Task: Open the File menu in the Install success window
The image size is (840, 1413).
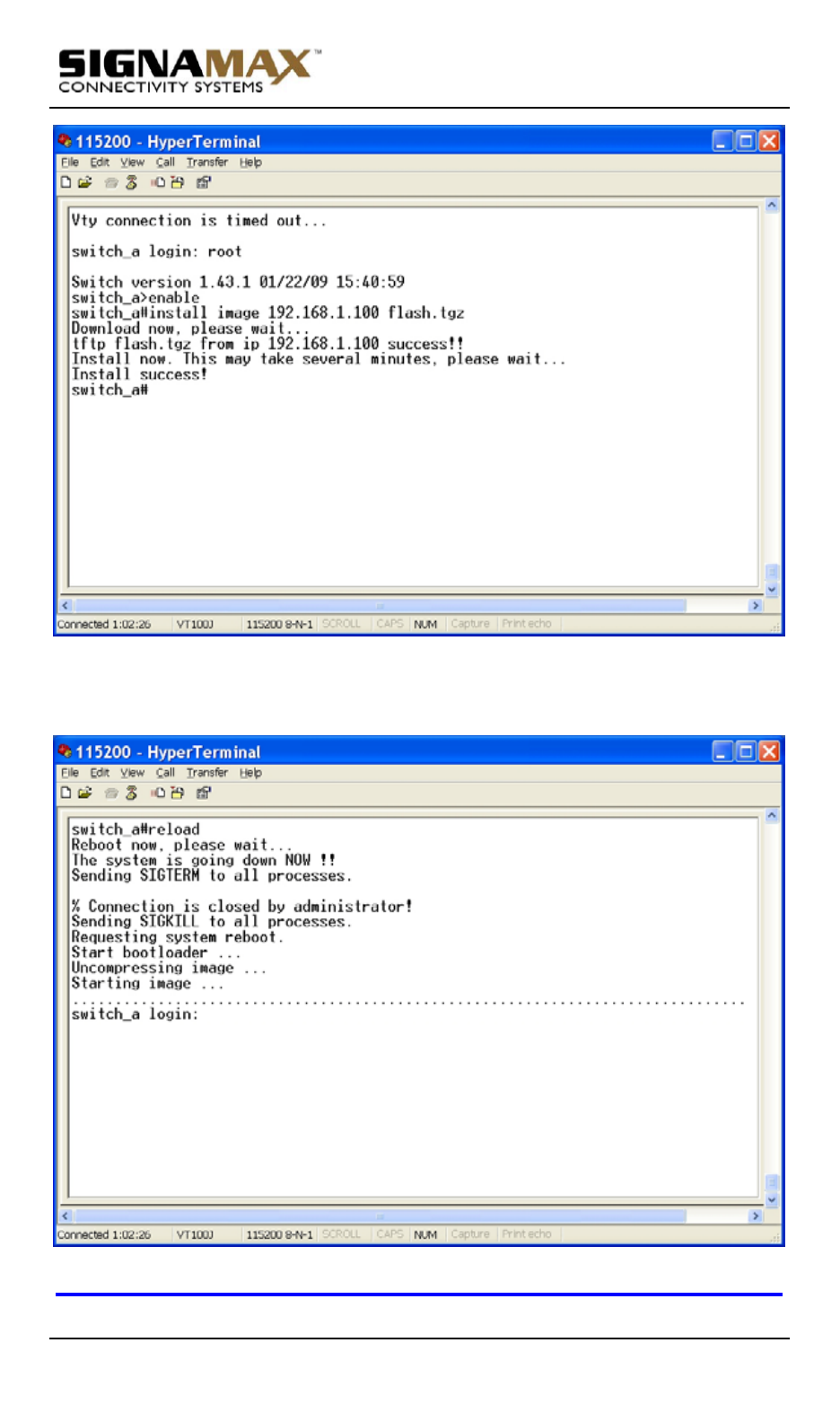Action: 70,162
